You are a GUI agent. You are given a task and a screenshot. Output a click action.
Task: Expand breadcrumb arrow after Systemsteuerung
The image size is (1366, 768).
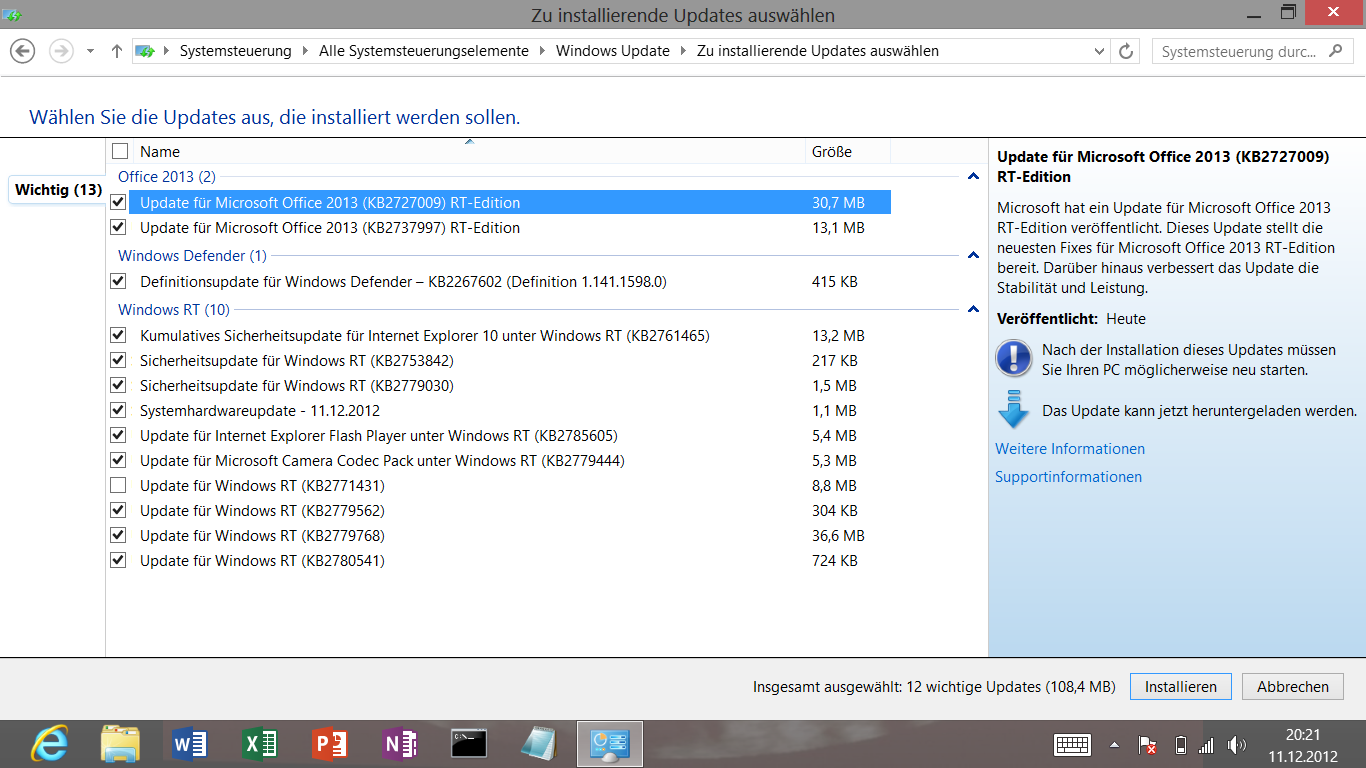(305, 51)
